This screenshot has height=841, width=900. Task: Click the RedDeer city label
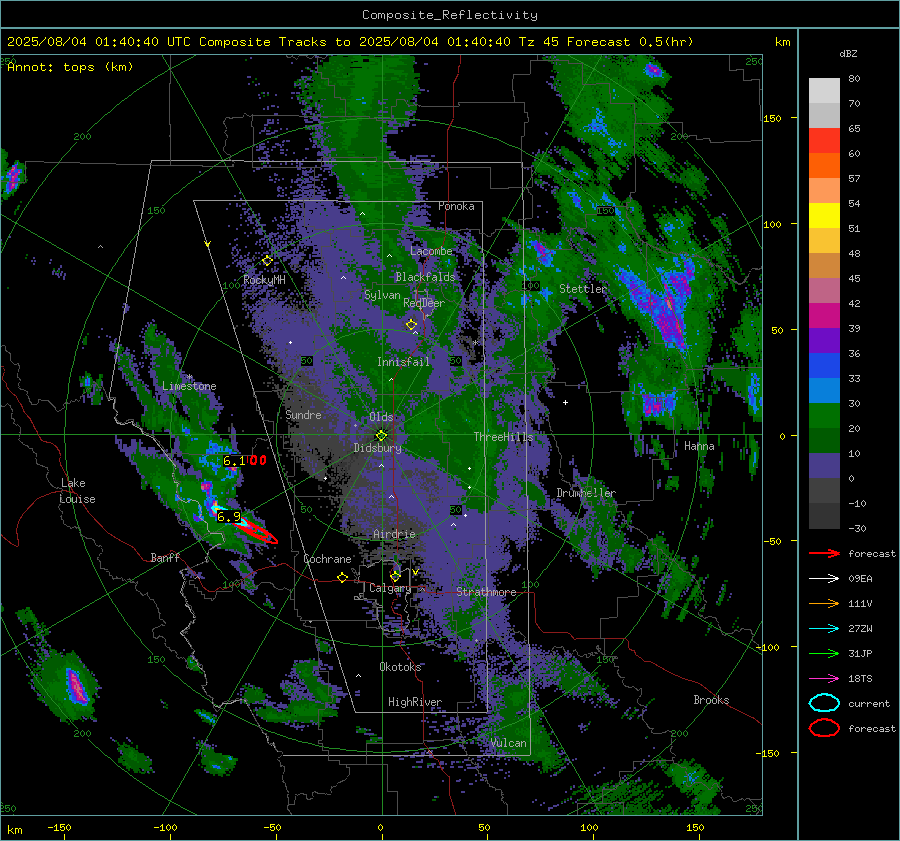tap(424, 303)
